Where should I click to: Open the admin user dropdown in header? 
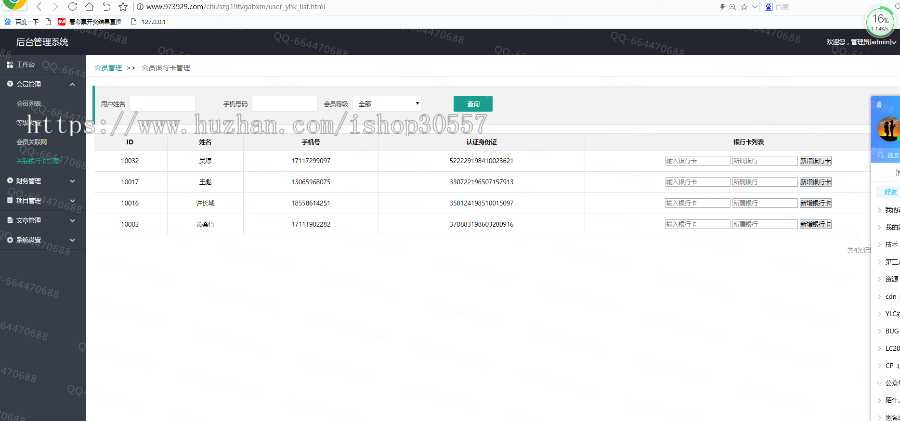pyautogui.click(x=860, y=42)
